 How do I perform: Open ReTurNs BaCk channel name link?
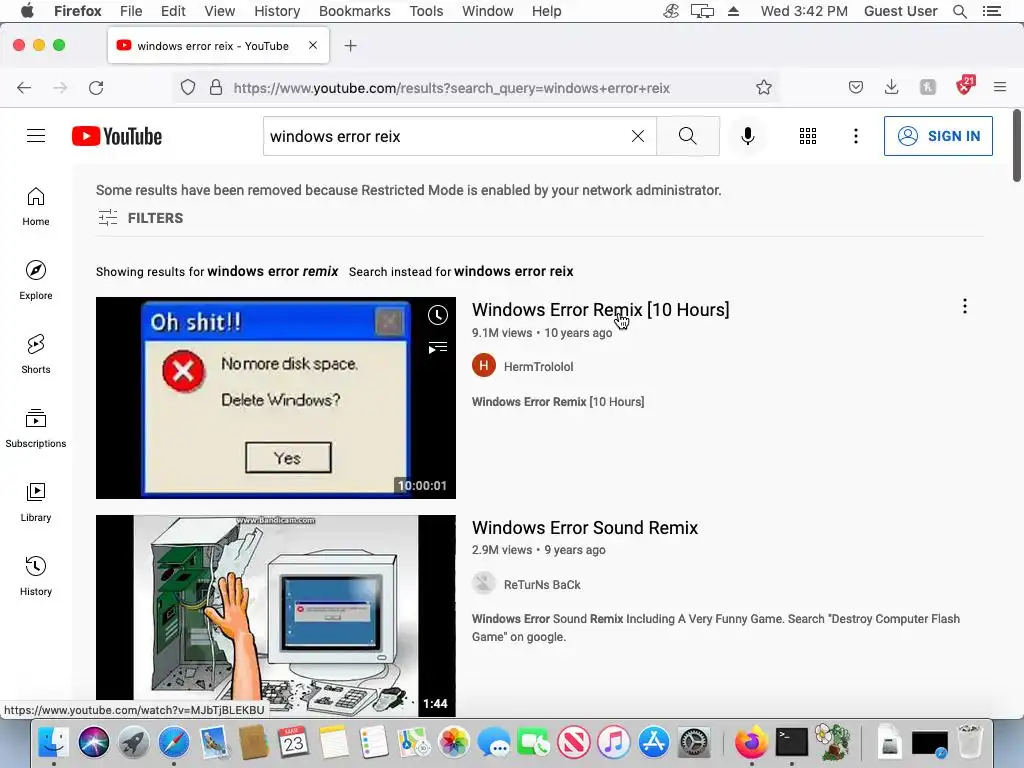click(541, 584)
